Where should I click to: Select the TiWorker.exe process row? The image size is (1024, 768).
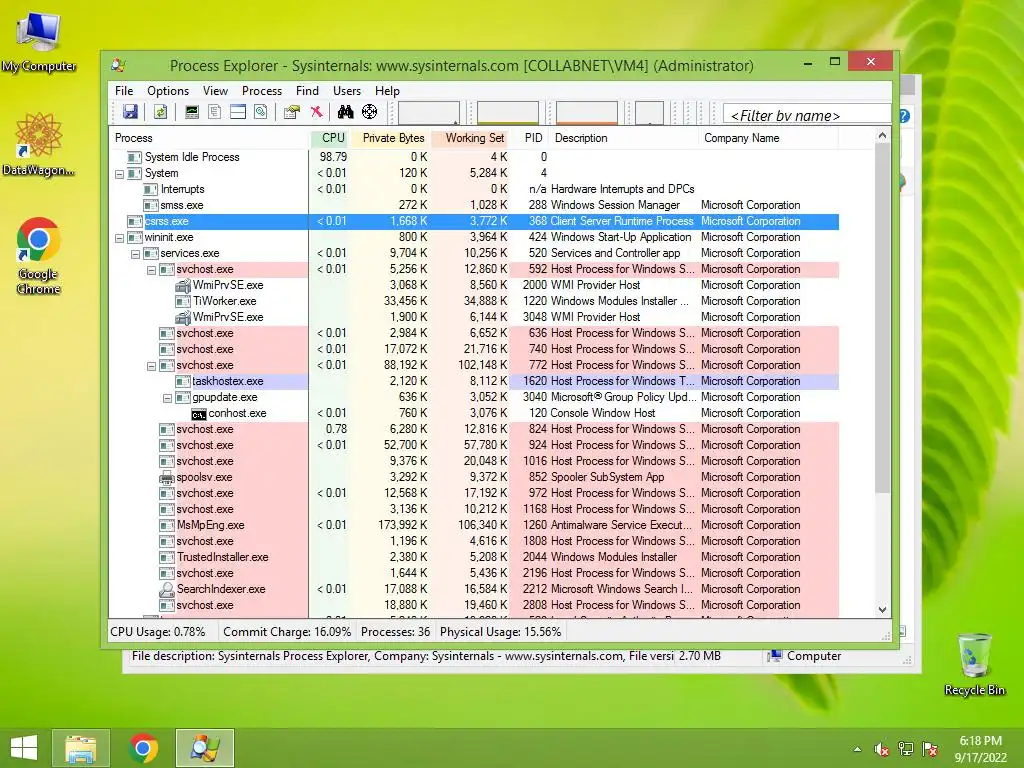click(x=473, y=302)
